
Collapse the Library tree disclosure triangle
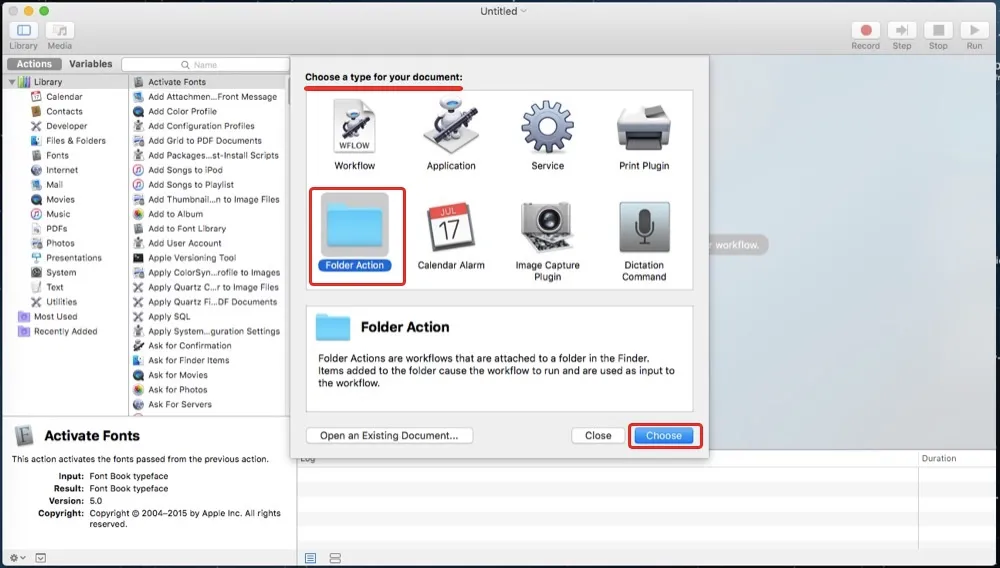coord(11,82)
